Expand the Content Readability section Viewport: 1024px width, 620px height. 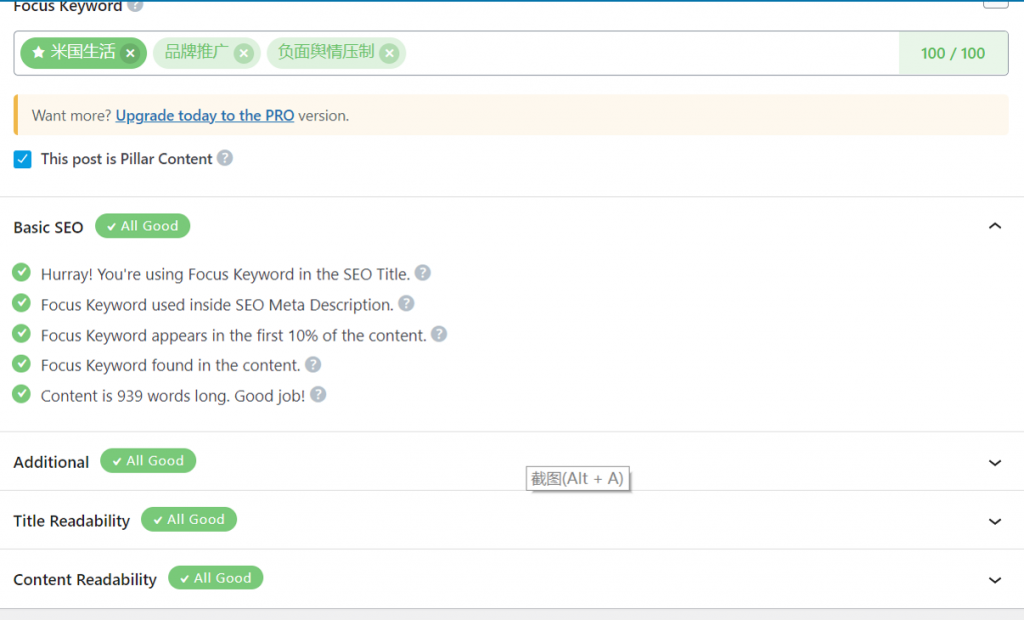995,580
